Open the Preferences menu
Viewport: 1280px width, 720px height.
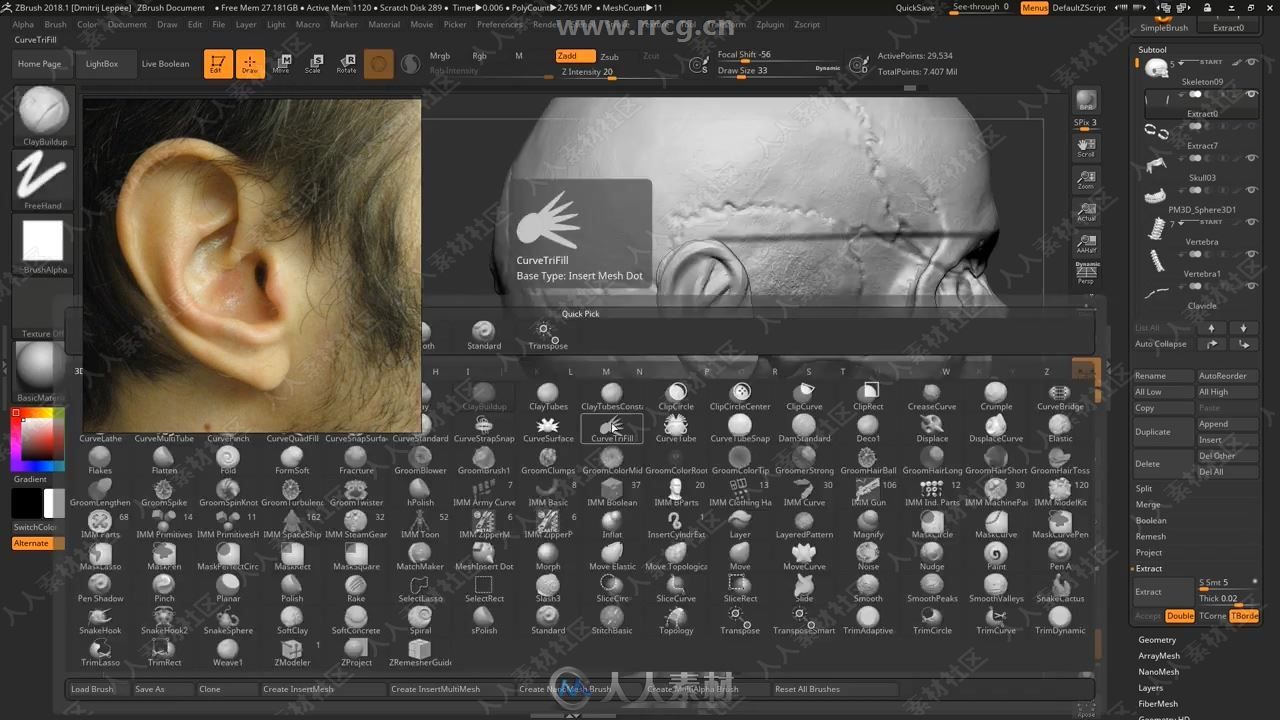pyautogui.click(x=499, y=24)
